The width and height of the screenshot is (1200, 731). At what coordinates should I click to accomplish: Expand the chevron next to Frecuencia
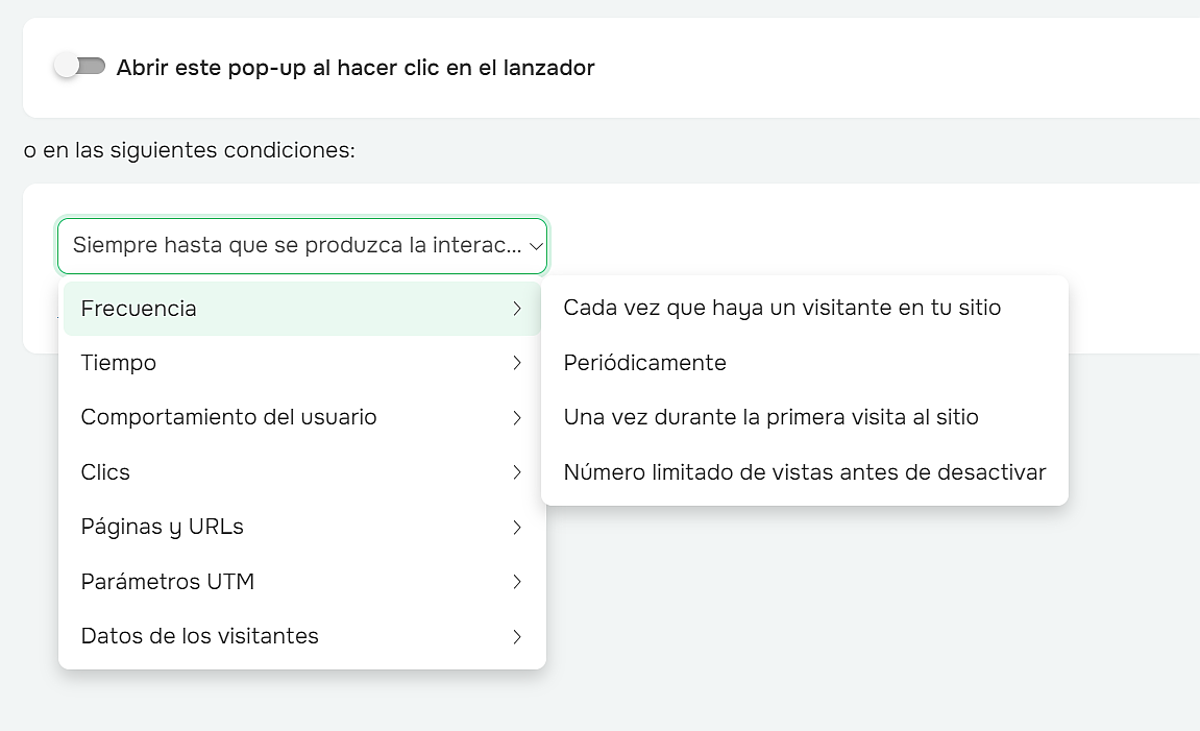coord(517,308)
